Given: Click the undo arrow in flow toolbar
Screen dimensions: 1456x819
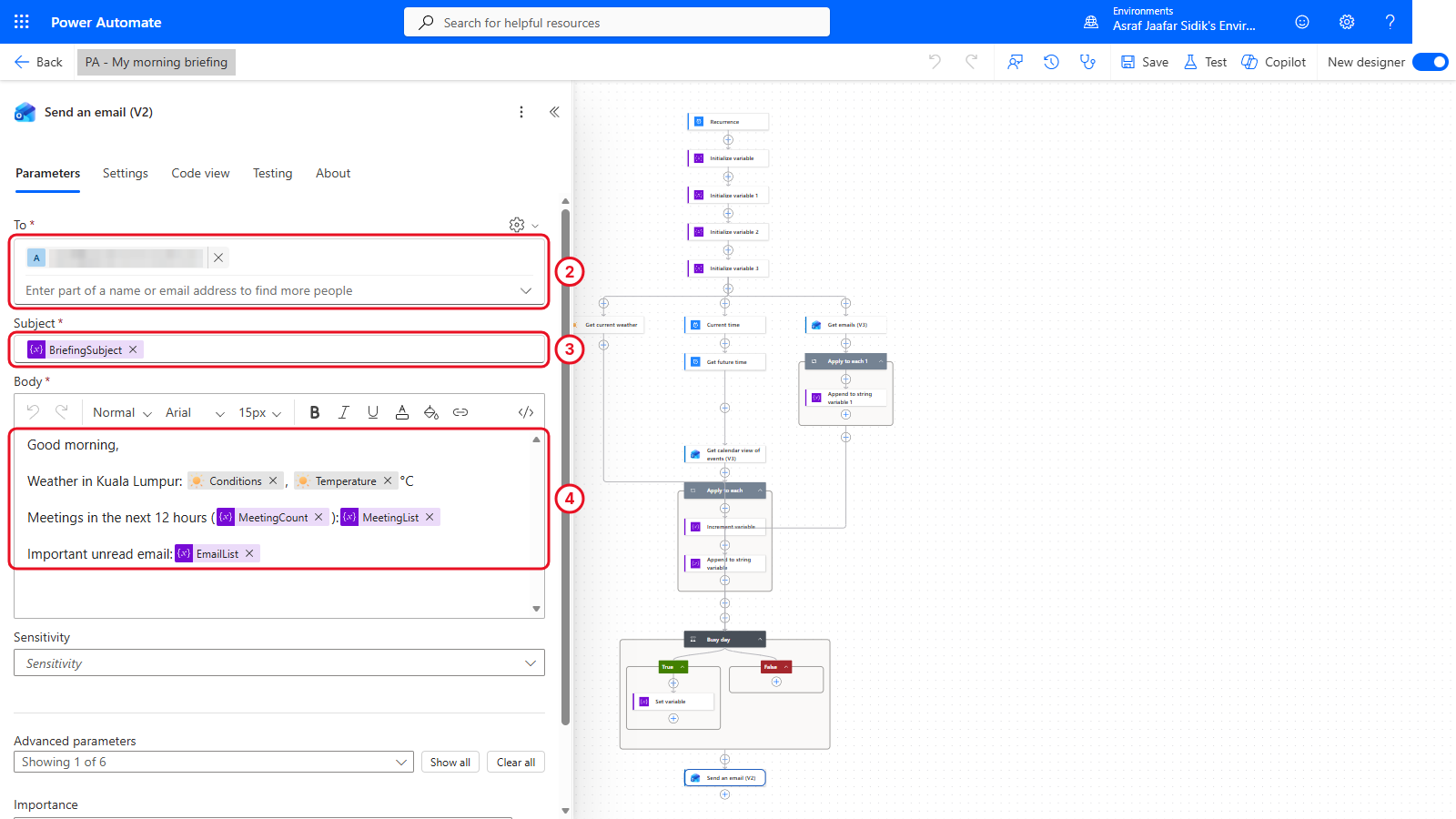Looking at the screenshot, I should pos(935,62).
